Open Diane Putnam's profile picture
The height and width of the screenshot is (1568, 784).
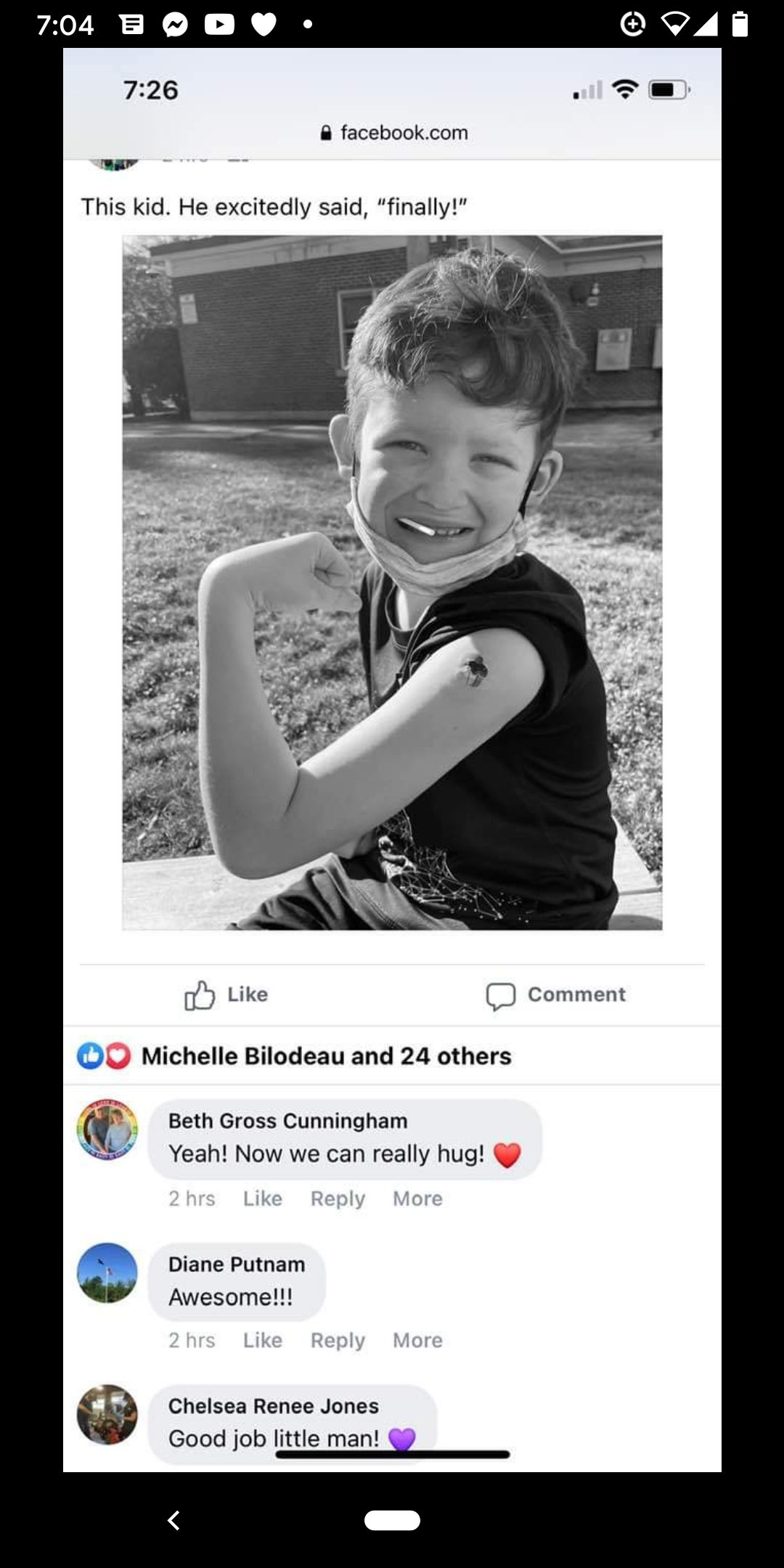107,1273
